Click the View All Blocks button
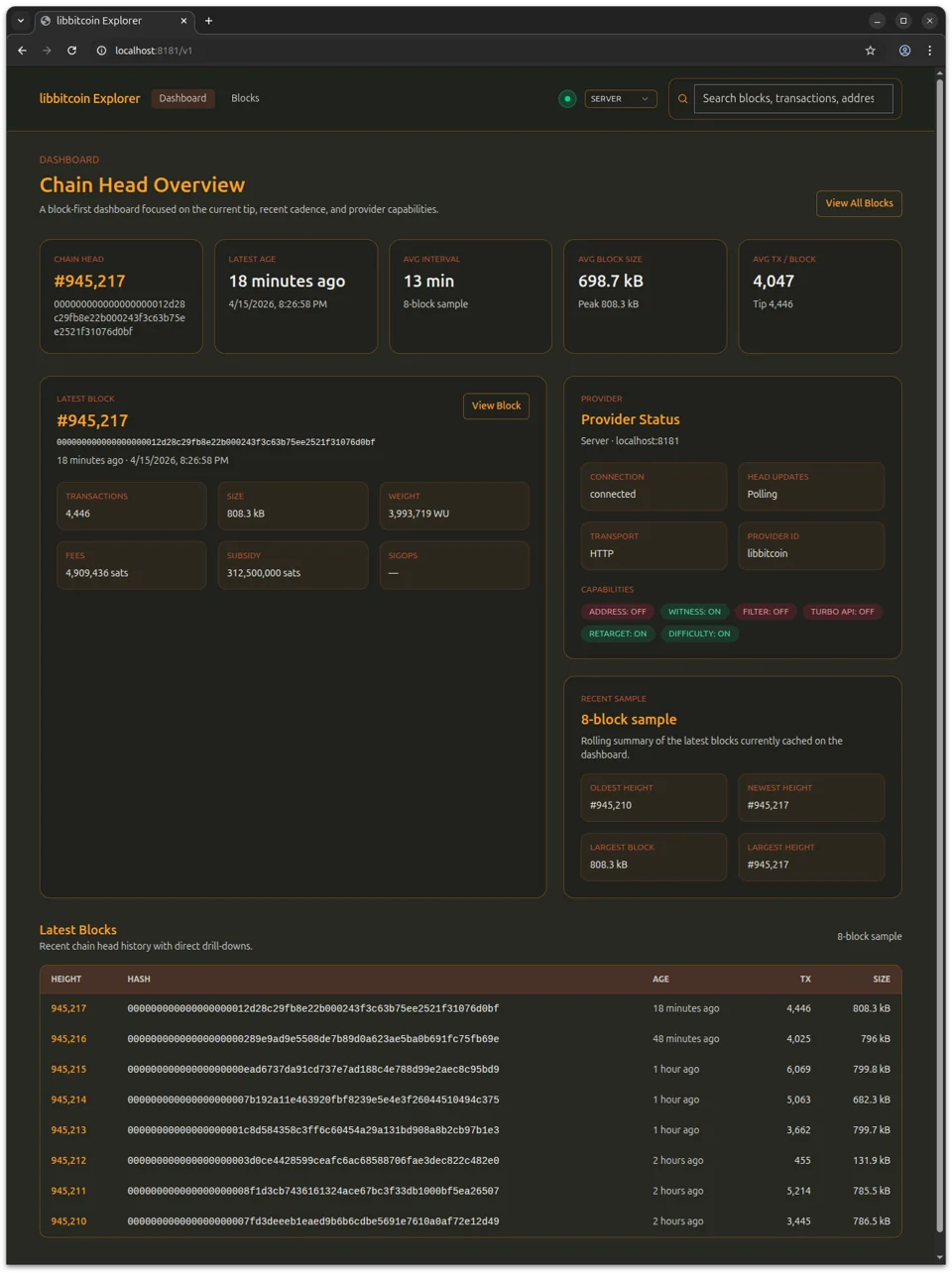 click(859, 203)
